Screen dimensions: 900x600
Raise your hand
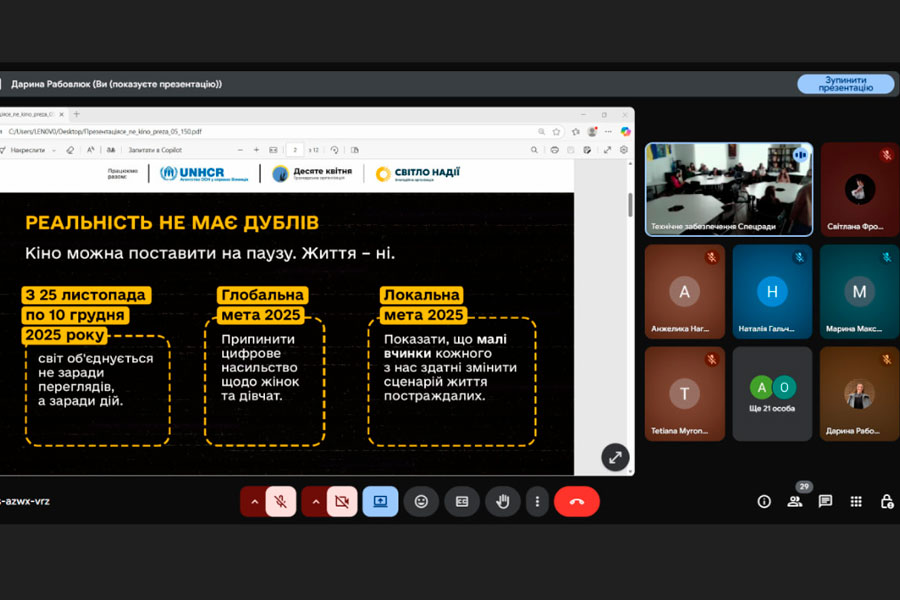503,501
